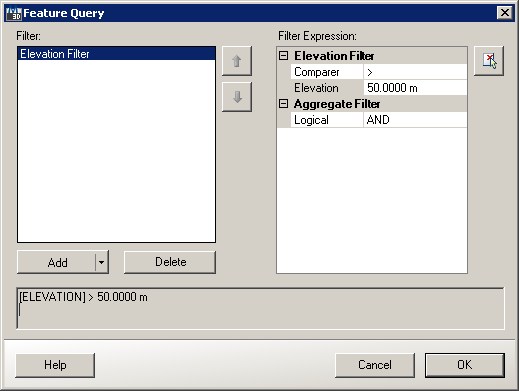Click the Feature Query title bar app icon
The height and width of the screenshot is (391, 519).
[x=14, y=13]
